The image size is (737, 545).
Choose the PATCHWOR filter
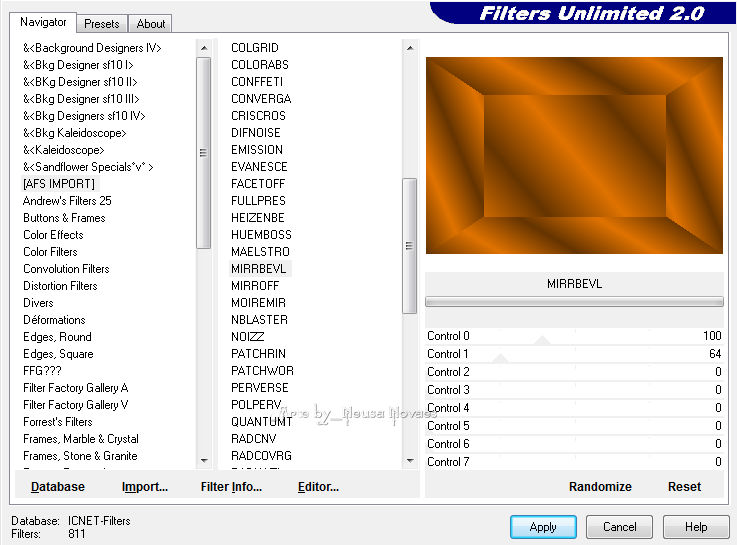262,371
